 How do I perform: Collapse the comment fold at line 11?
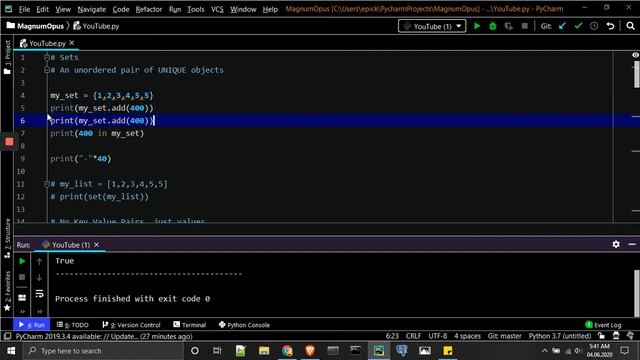click(x=47, y=184)
